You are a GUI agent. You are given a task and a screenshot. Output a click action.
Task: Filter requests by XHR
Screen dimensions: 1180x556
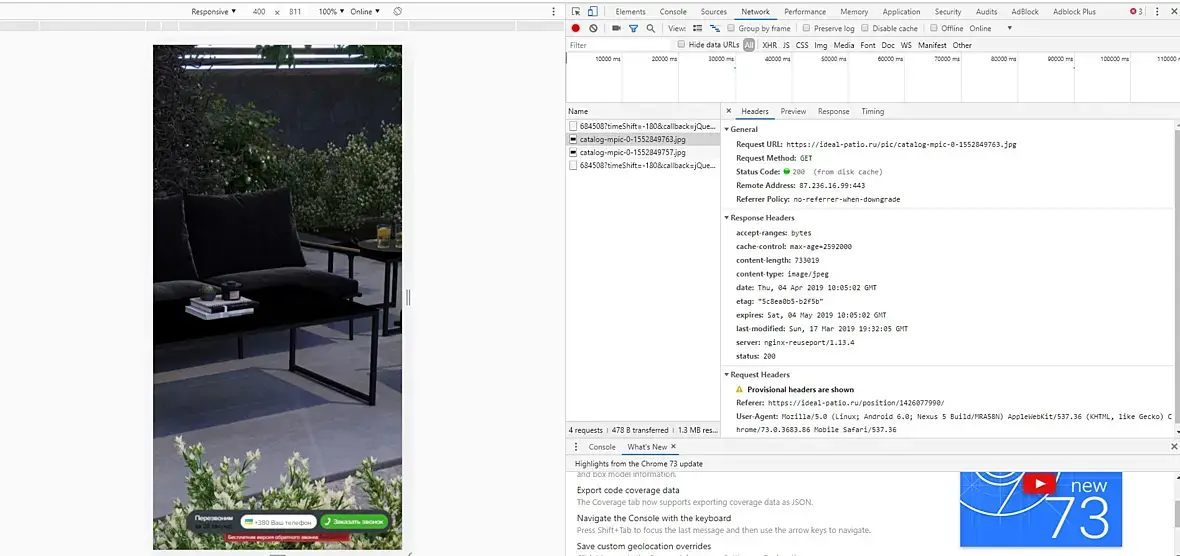(769, 45)
